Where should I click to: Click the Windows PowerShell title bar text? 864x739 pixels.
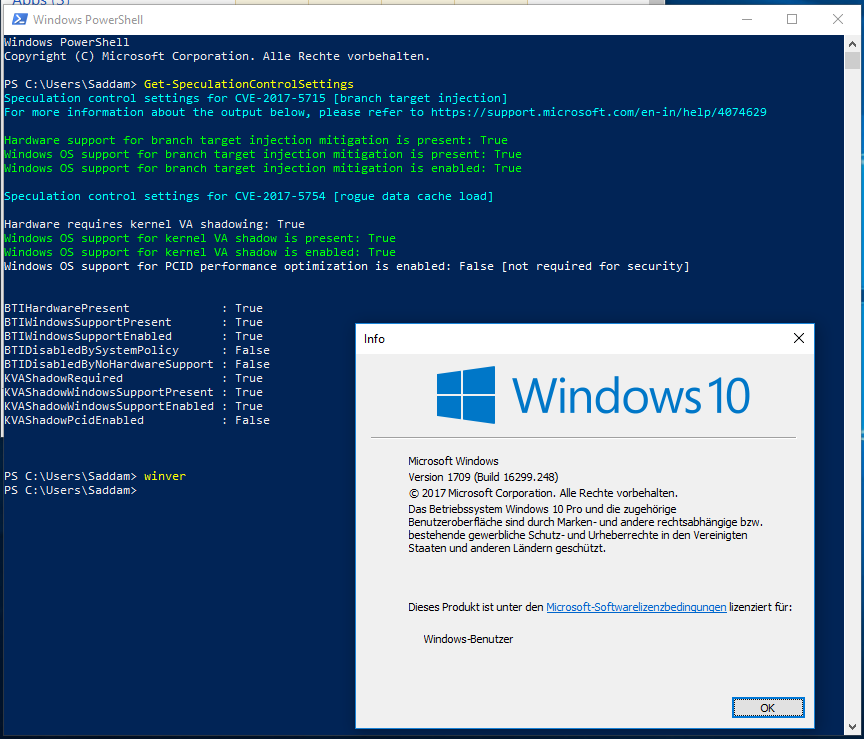pos(88,20)
